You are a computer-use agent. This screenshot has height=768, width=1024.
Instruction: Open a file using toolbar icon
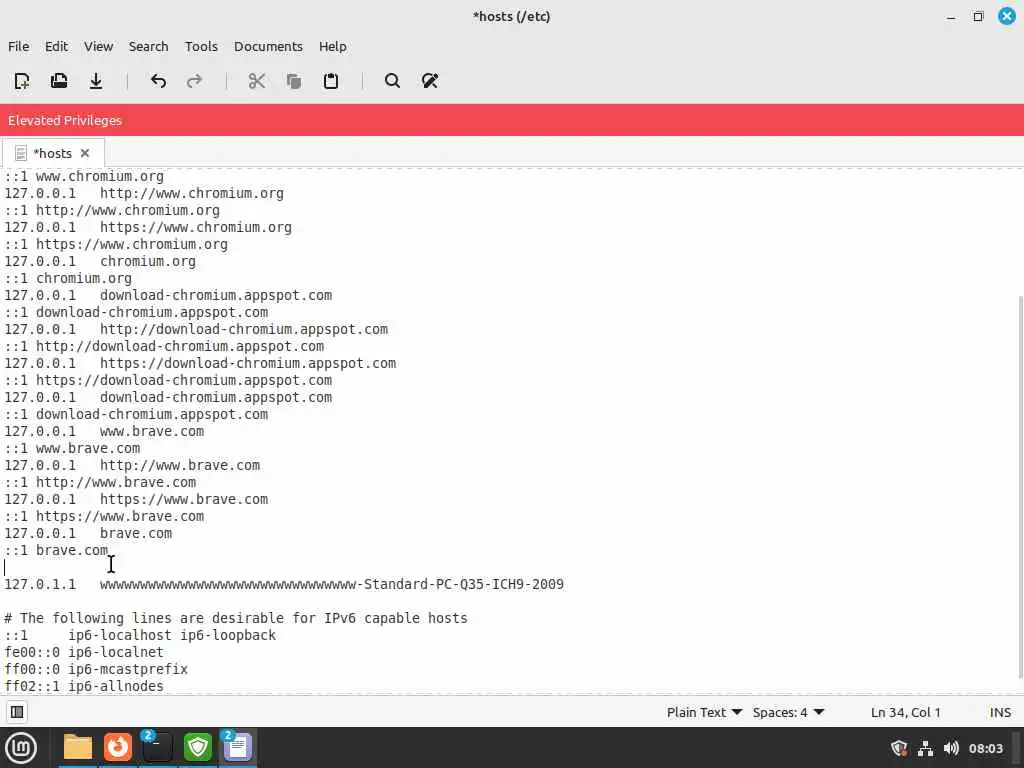coord(59,81)
